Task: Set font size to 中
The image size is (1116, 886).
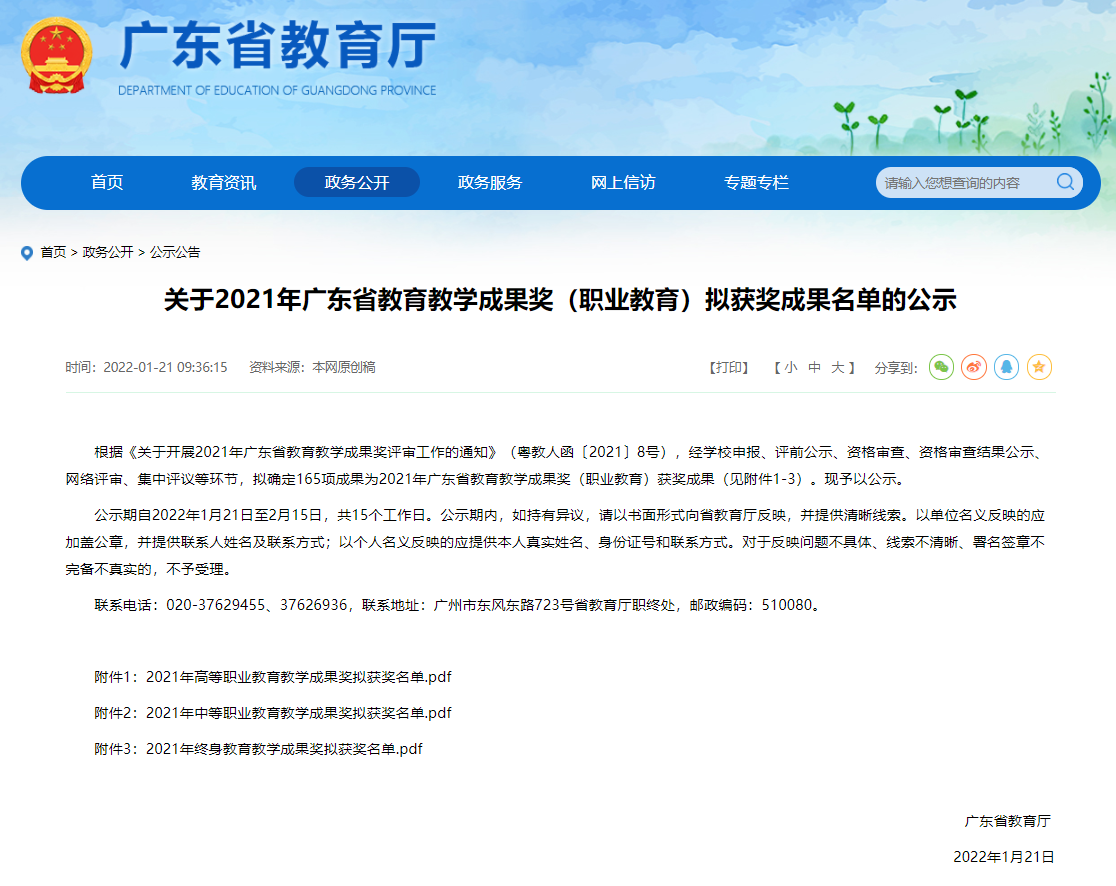Action: [x=814, y=367]
